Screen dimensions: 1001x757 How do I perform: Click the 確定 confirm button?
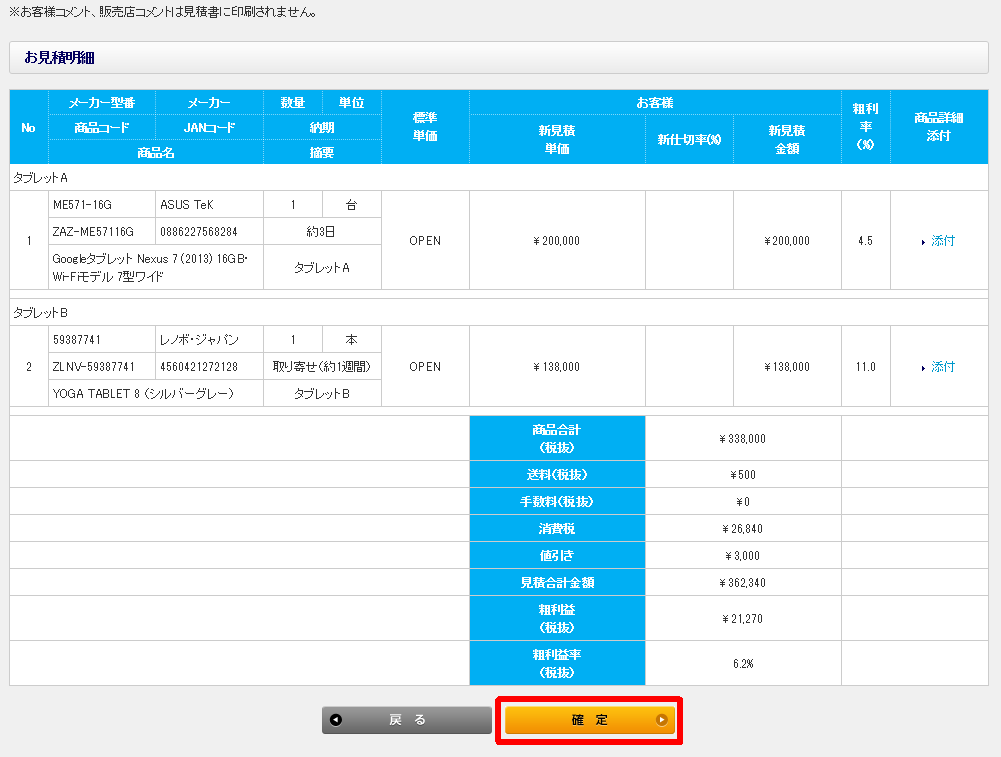point(588,720)
